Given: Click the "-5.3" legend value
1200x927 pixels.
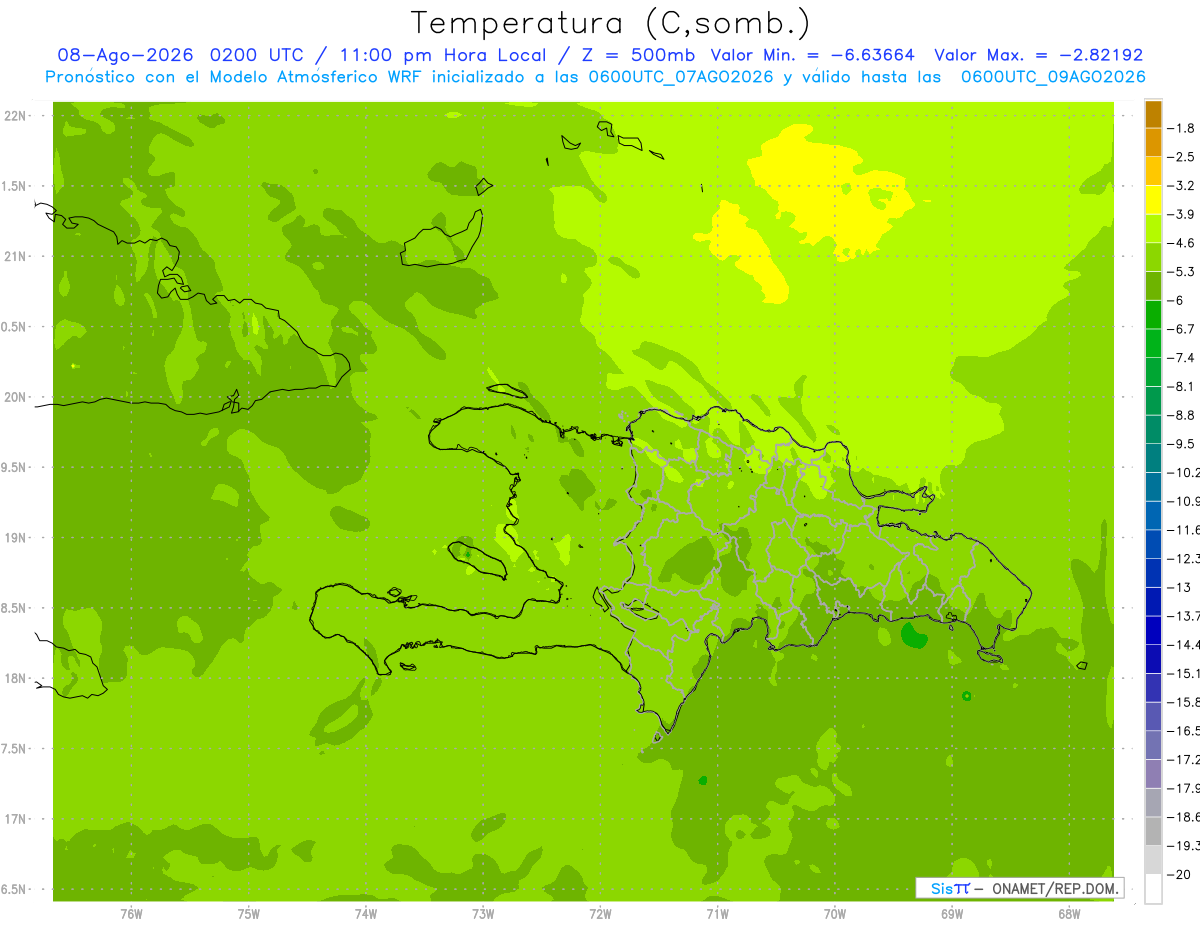Looking at the screenshot, I should (x=1183, y=272).
